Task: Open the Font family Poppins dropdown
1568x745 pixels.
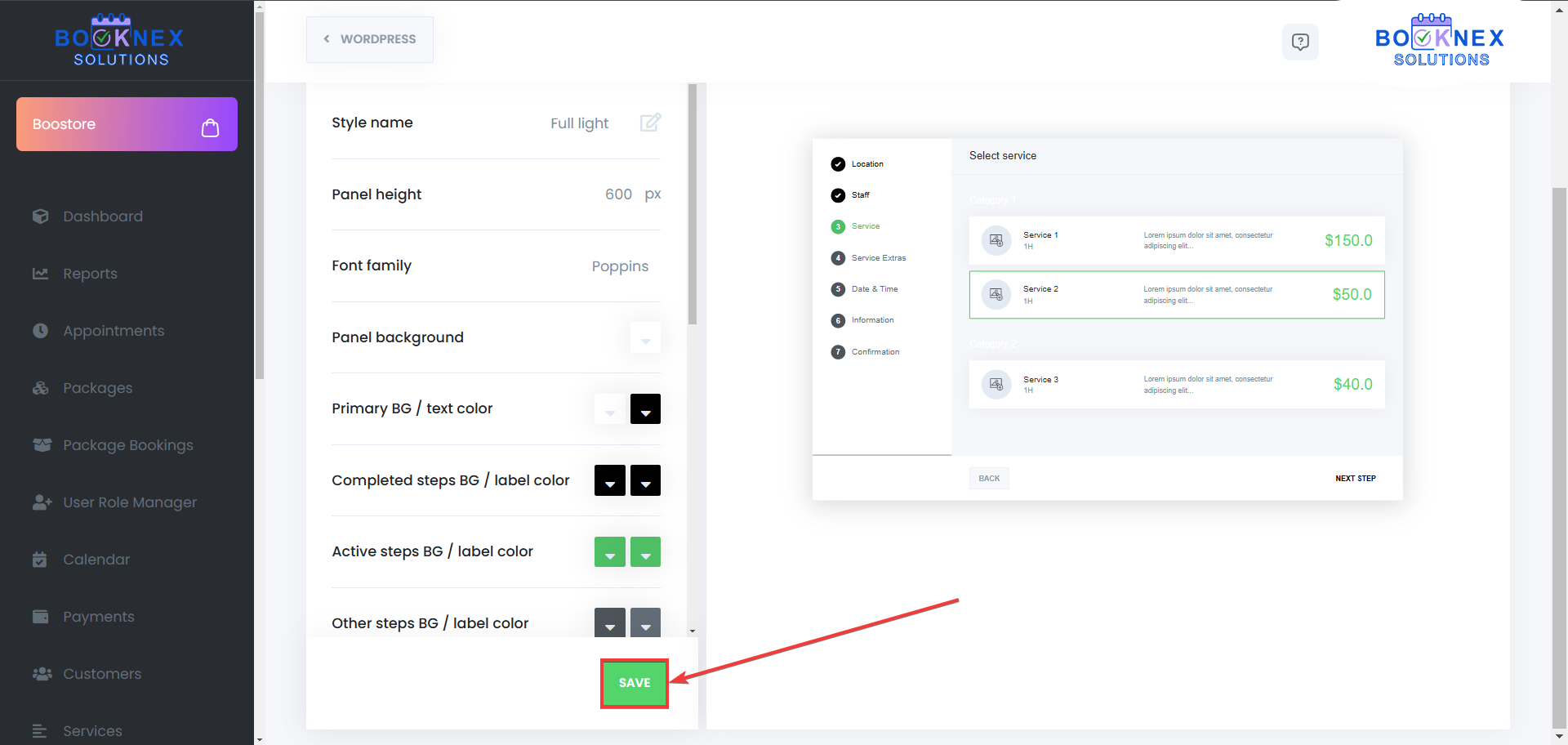Action: (x=619, y=266)
